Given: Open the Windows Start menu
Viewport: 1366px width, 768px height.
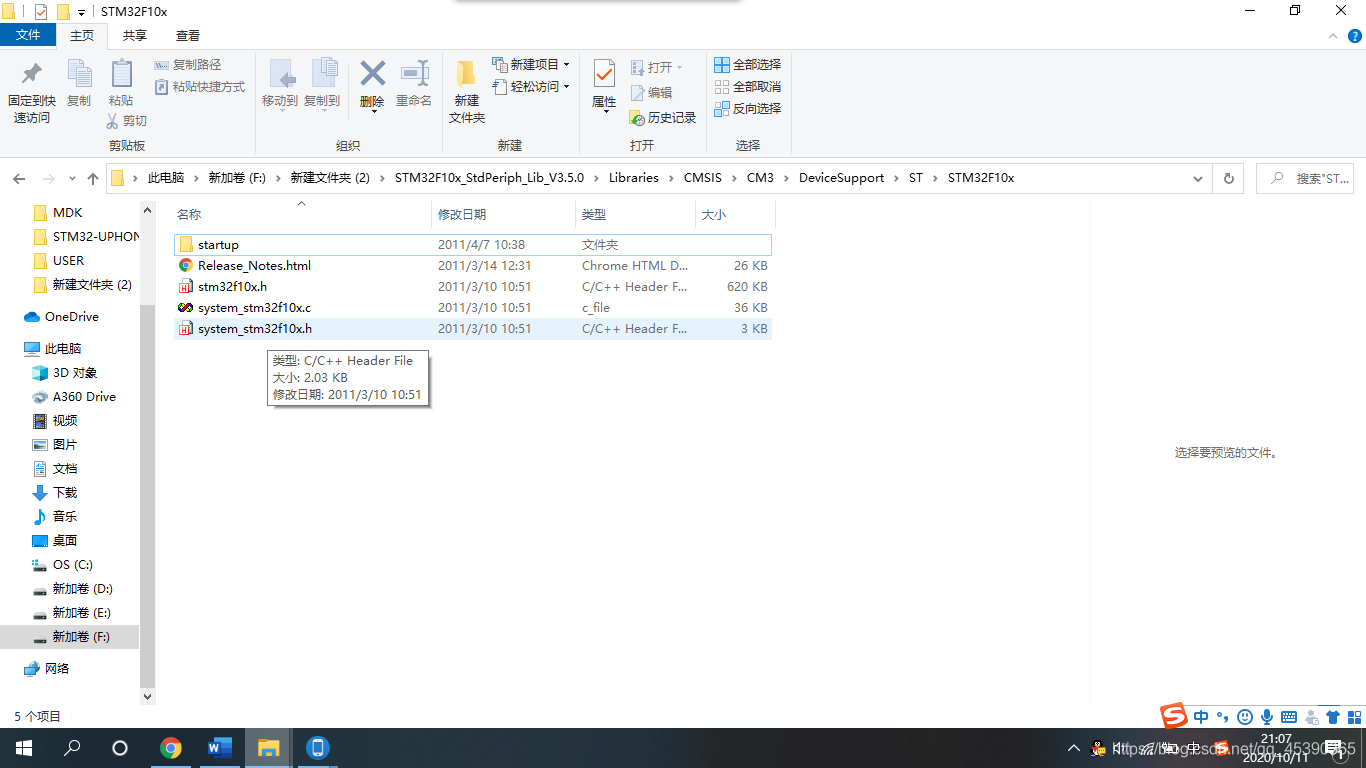Looking at the screenshot, I should 24,748.
